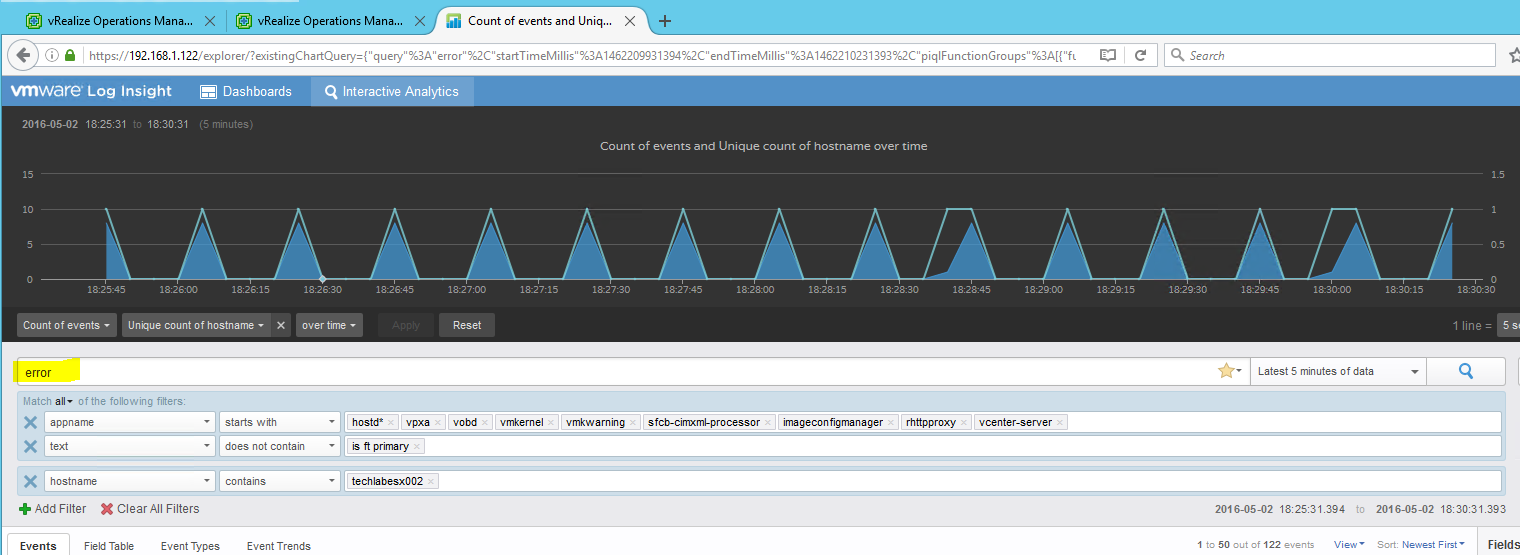The height and width of the screenshot is (555, 1520).
Task: Click the green padlock security icon
Action: (x=72, y=56)
